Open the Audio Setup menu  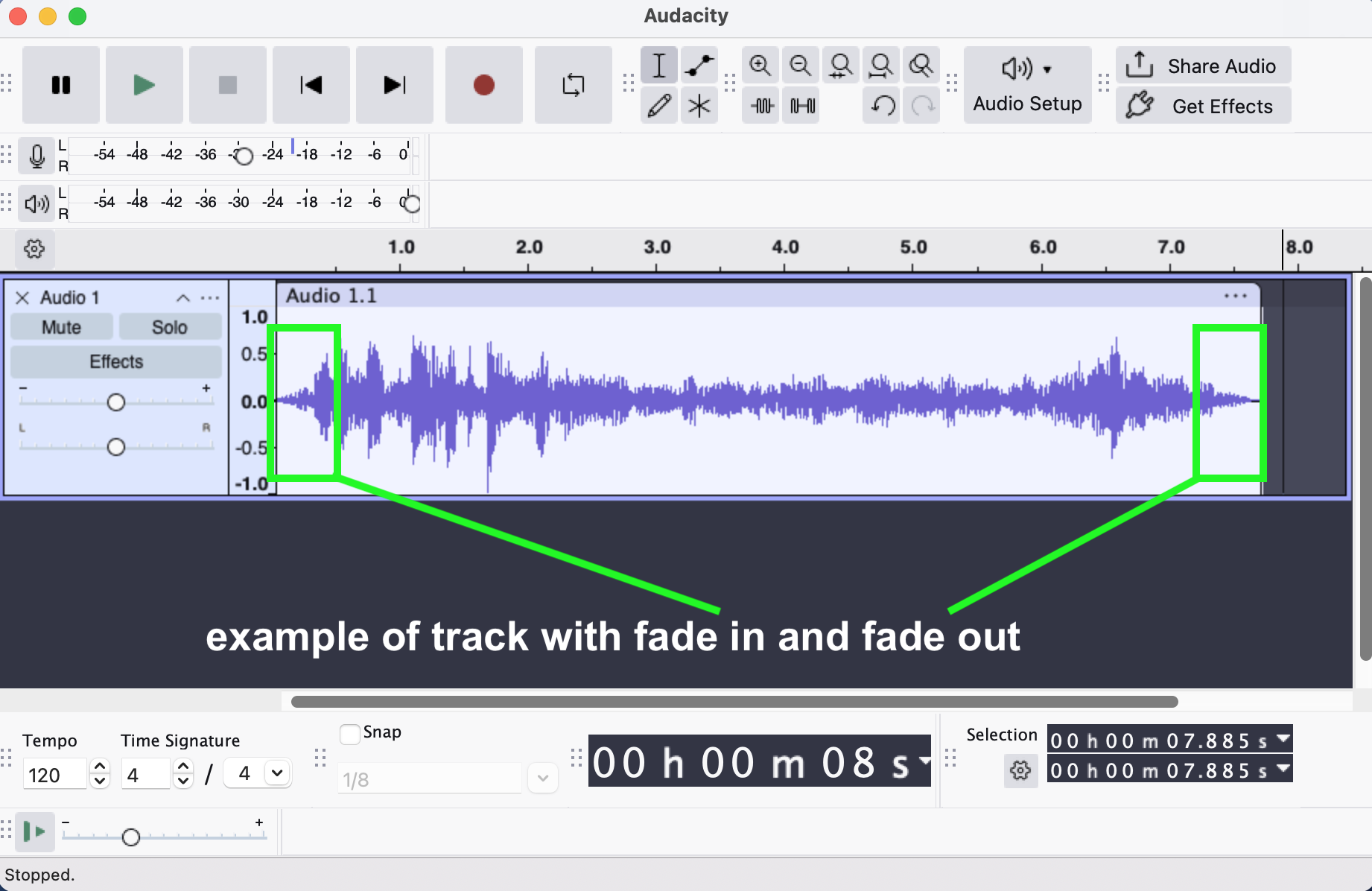point(1028,85)
